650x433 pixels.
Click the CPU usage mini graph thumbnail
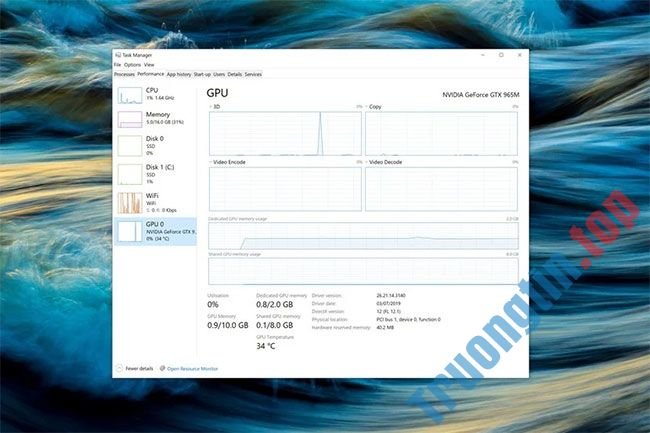(130, 95)
